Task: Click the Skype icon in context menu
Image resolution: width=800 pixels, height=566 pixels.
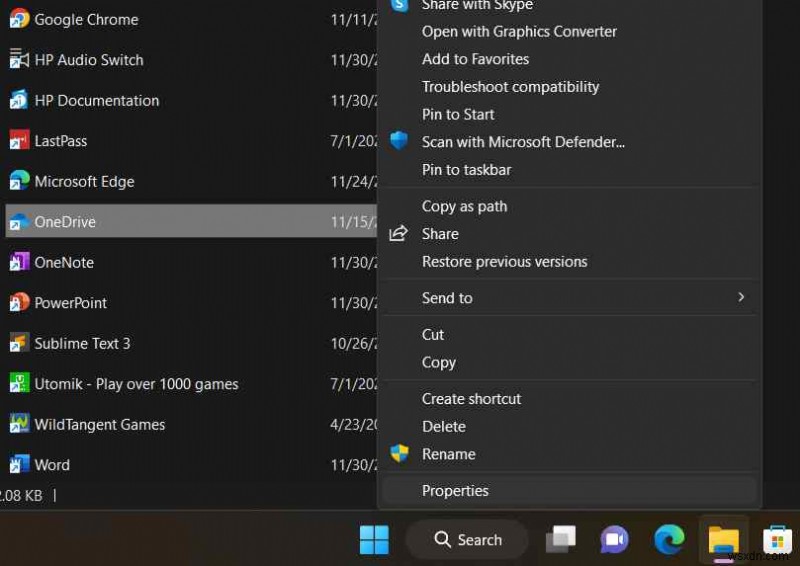Action: pos(399,5)
